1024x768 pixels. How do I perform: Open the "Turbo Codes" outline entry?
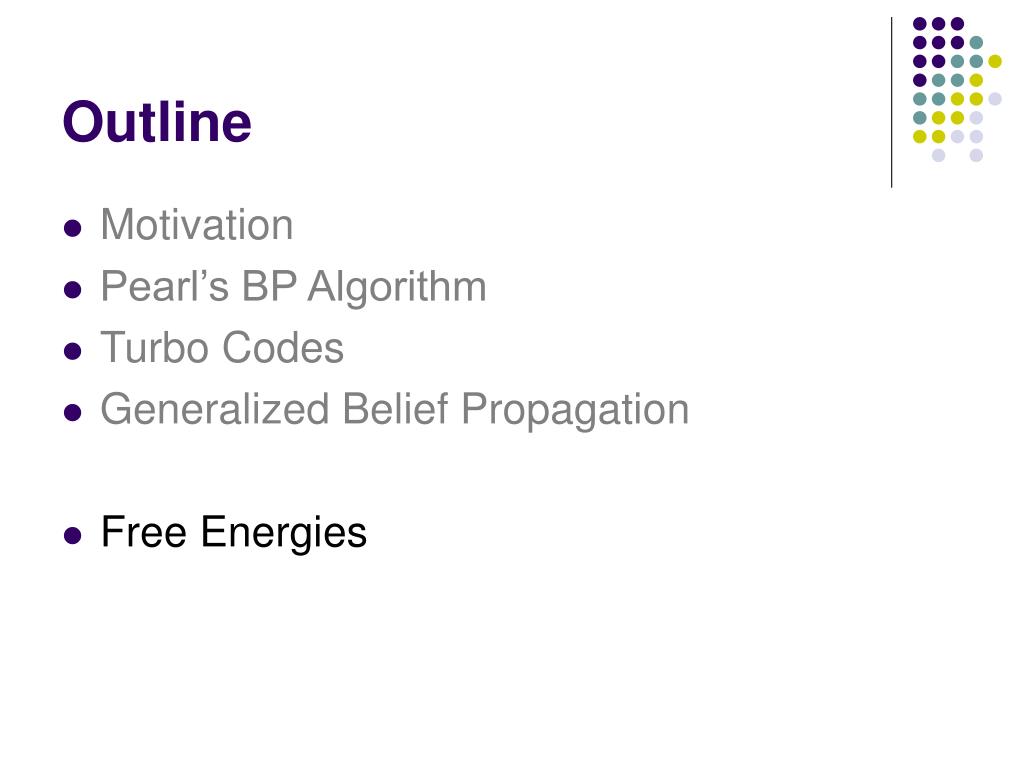222,347
